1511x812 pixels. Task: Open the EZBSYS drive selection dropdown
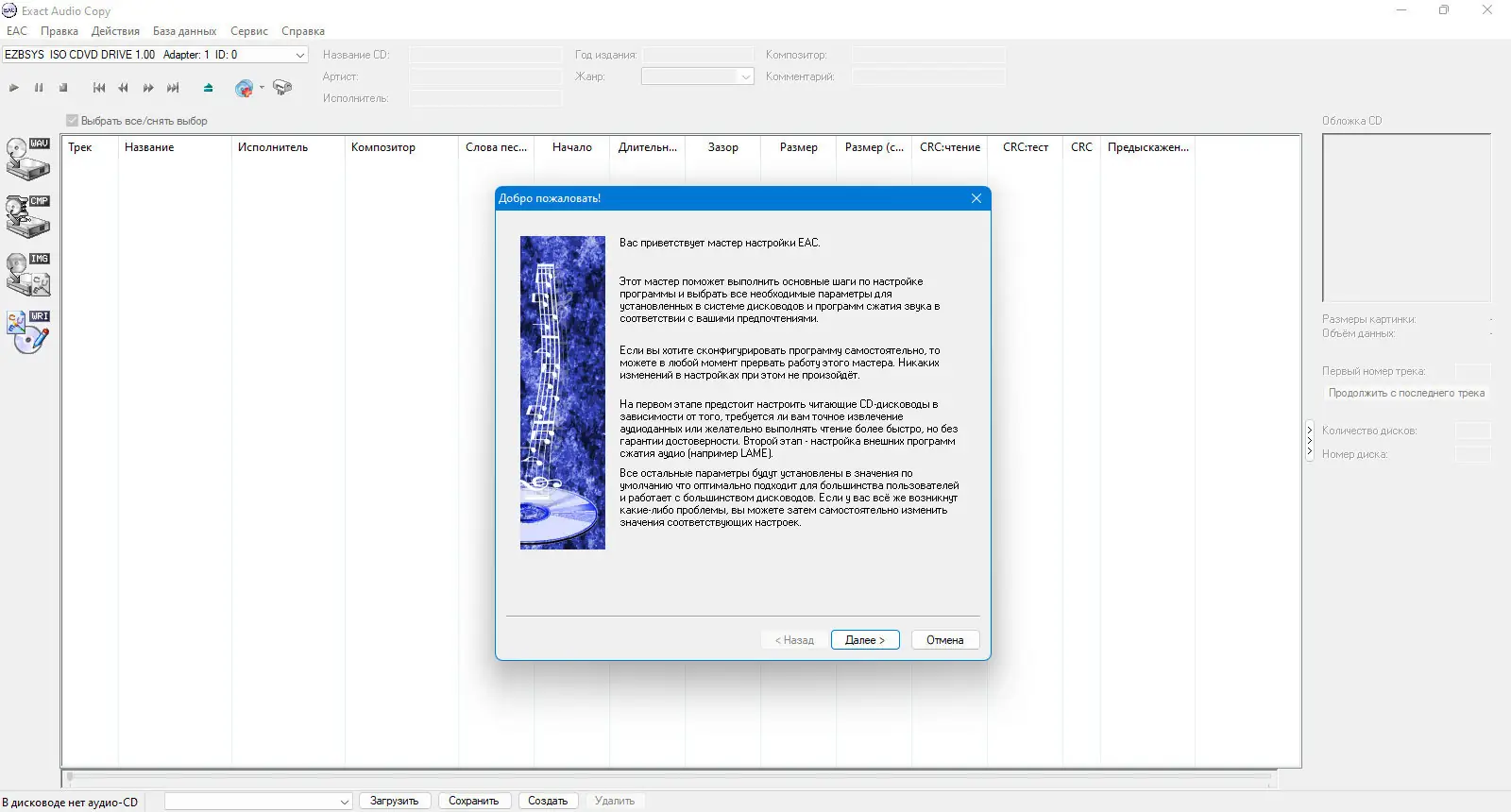pos(155,55)
